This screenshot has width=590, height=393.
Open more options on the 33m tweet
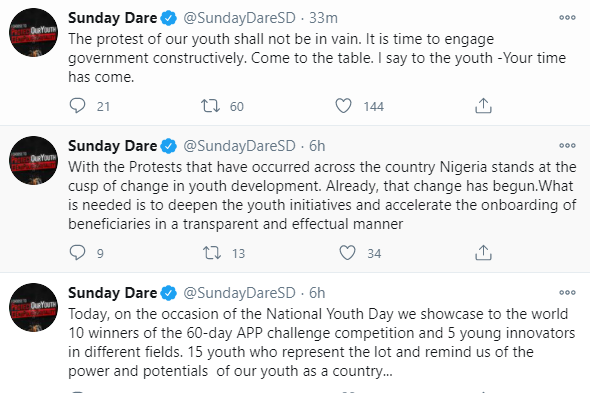click(567, 17)
